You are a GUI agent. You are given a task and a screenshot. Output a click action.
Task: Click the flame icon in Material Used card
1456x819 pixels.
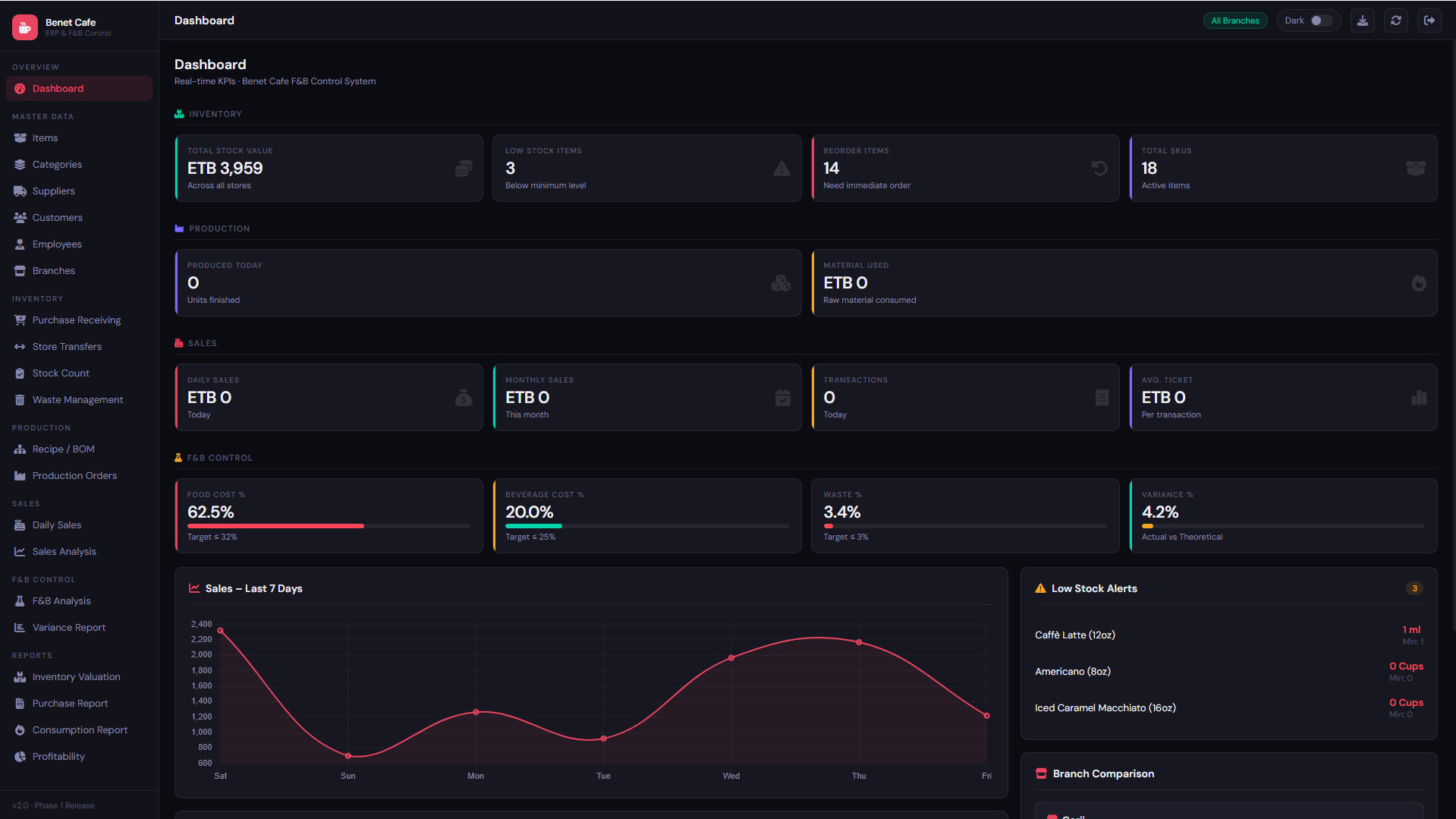pyautogui.click(x=1419, y=283)
